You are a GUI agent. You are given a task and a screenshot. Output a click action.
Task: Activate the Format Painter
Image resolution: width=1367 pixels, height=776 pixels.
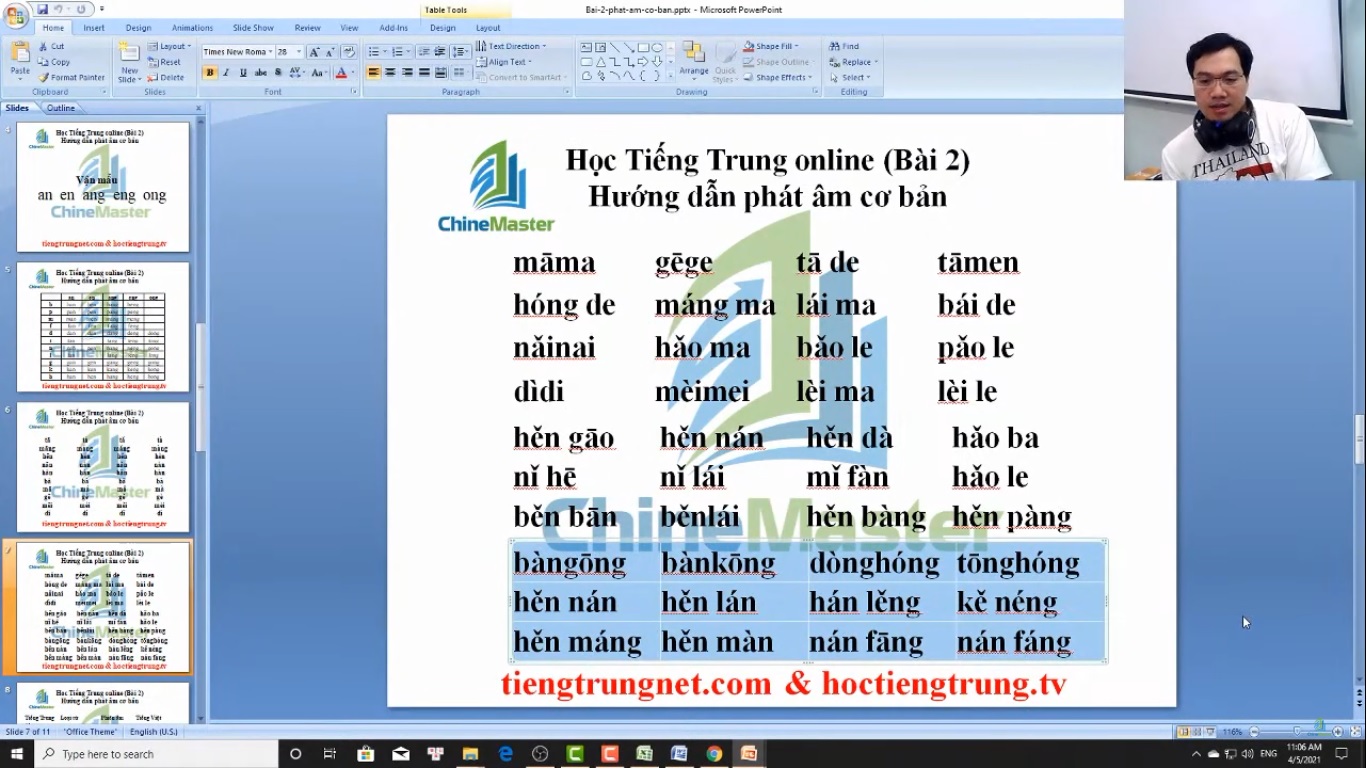coord(71,77)
